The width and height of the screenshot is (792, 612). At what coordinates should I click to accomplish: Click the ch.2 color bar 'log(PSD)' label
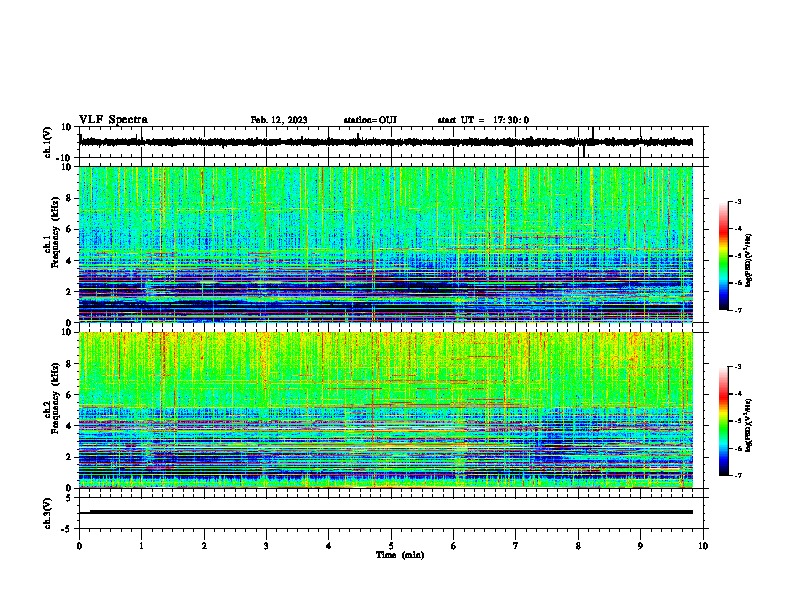point(749,426)
